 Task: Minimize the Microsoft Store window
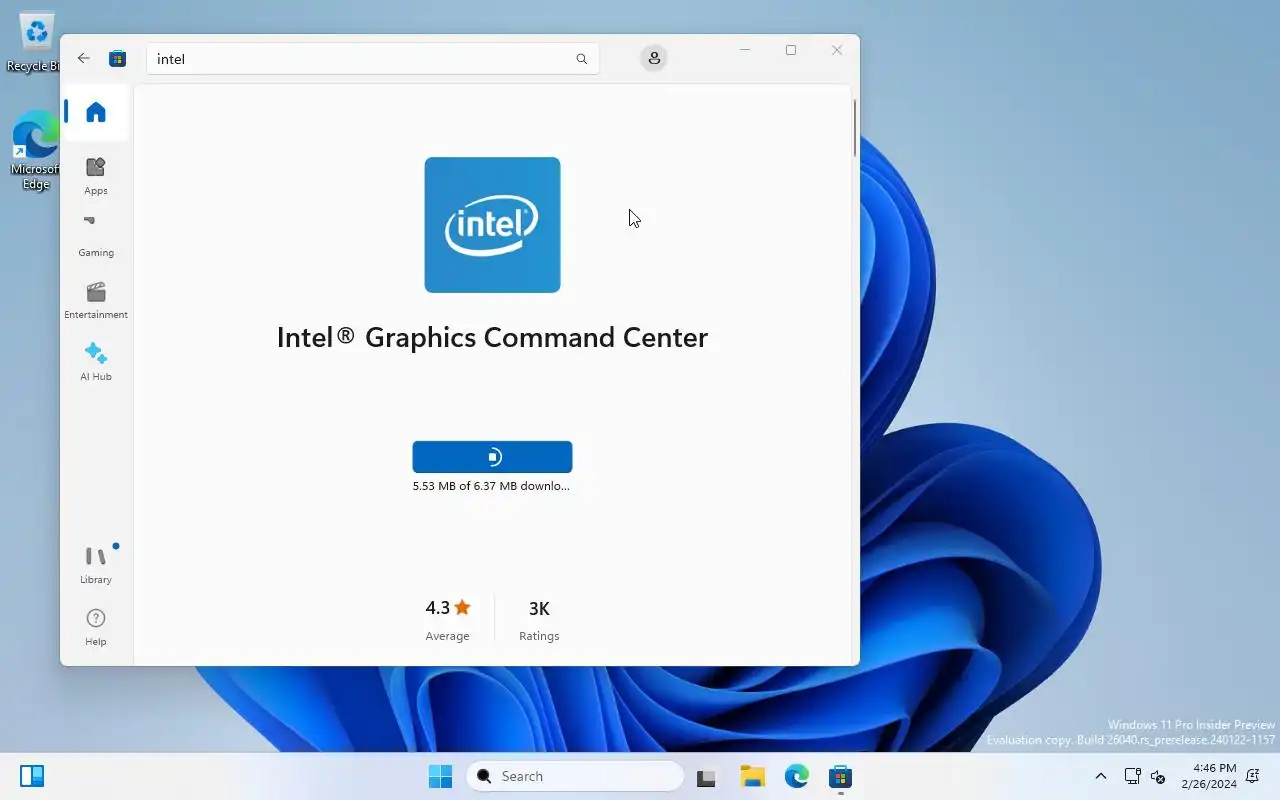tap(745, 50)
